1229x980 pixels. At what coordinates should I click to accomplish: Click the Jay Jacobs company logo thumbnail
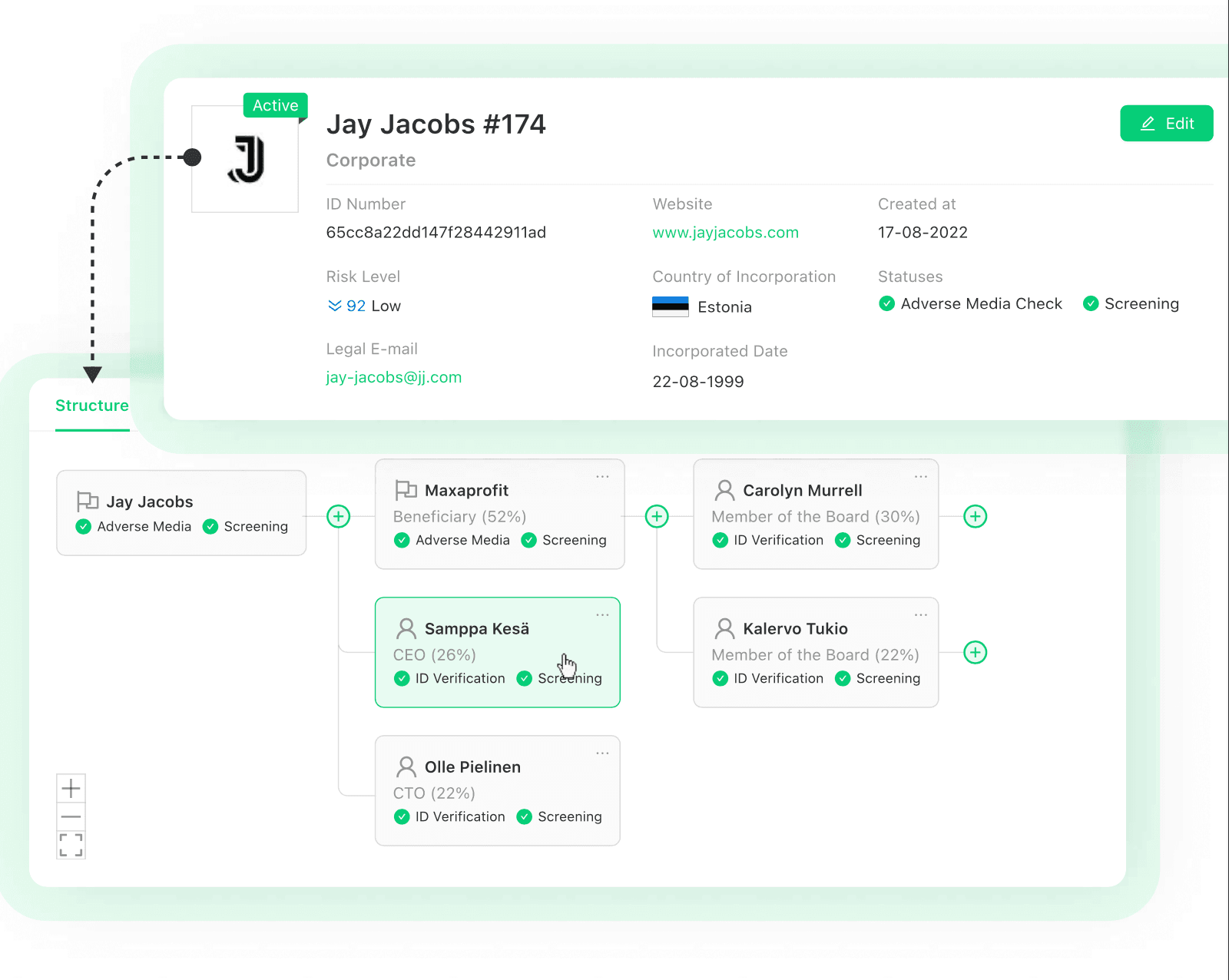pos(245,159)
